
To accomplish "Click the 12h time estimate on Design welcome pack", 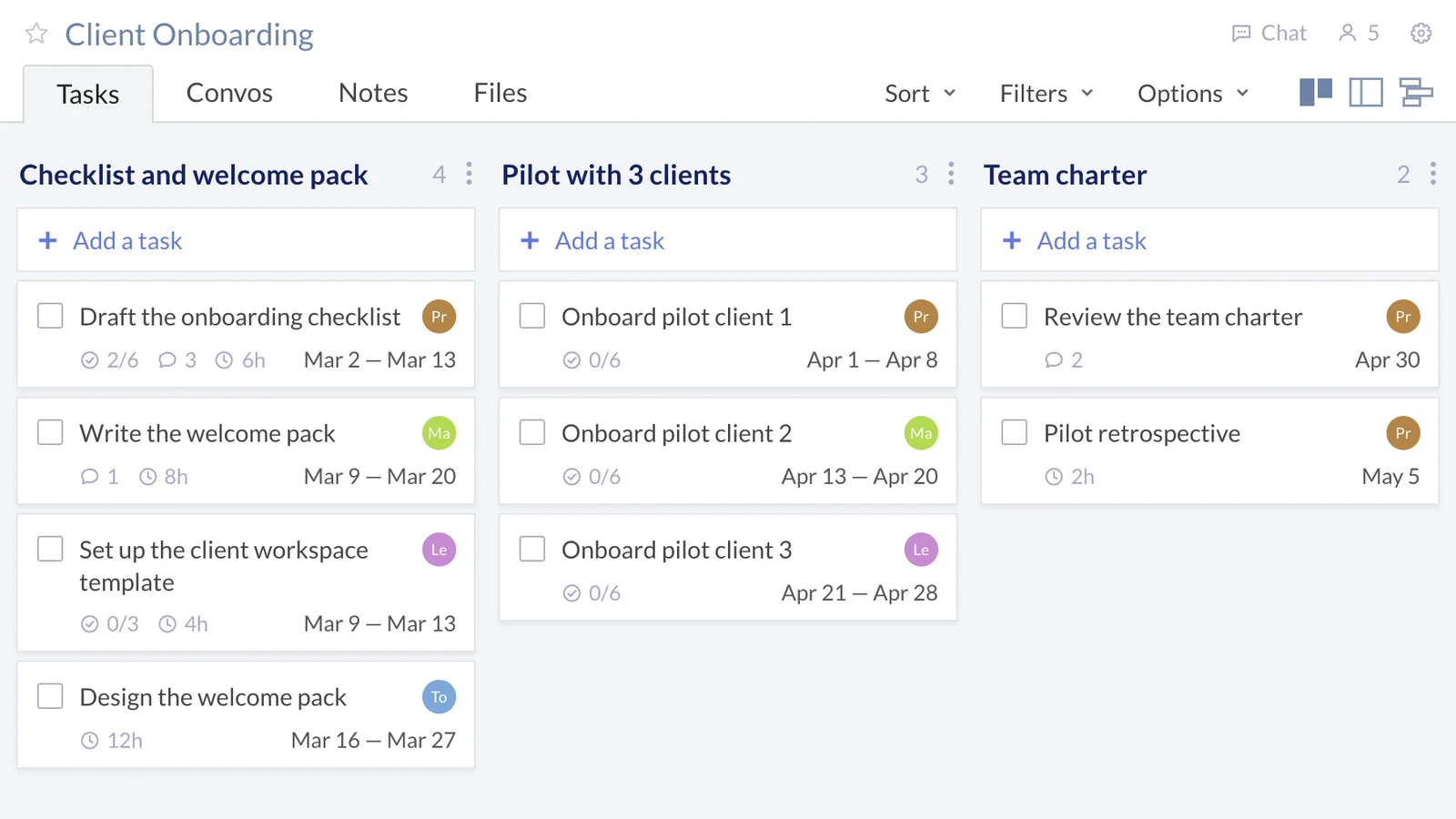I will click(x=112, y=741).
